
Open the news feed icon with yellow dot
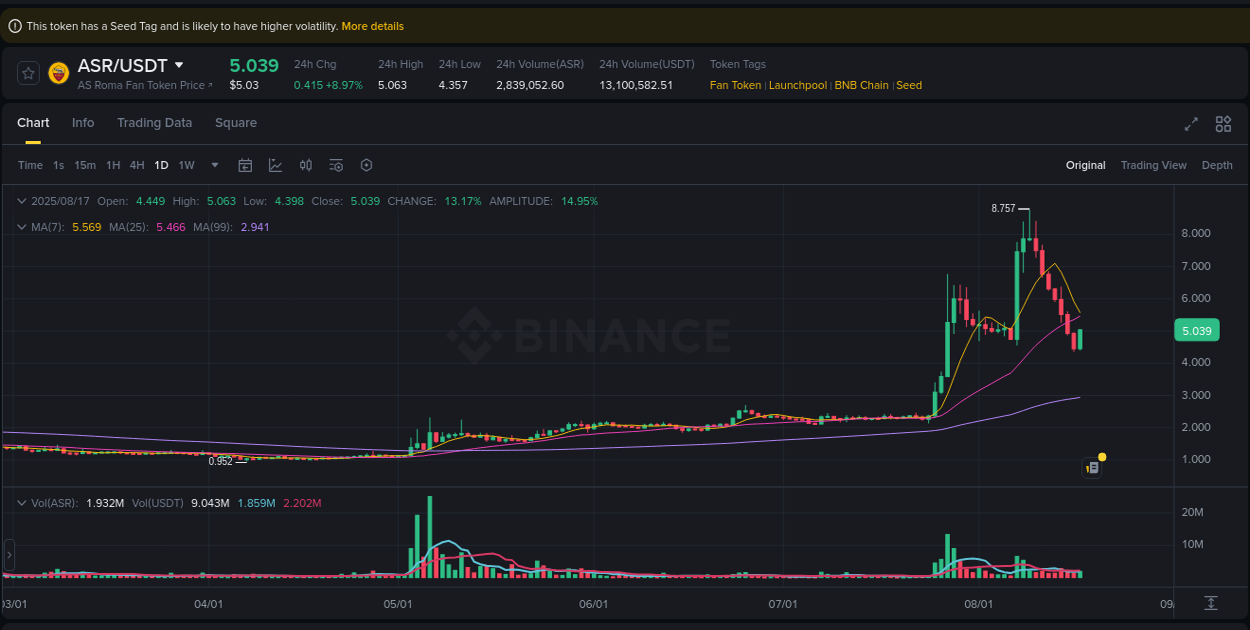1092,467
